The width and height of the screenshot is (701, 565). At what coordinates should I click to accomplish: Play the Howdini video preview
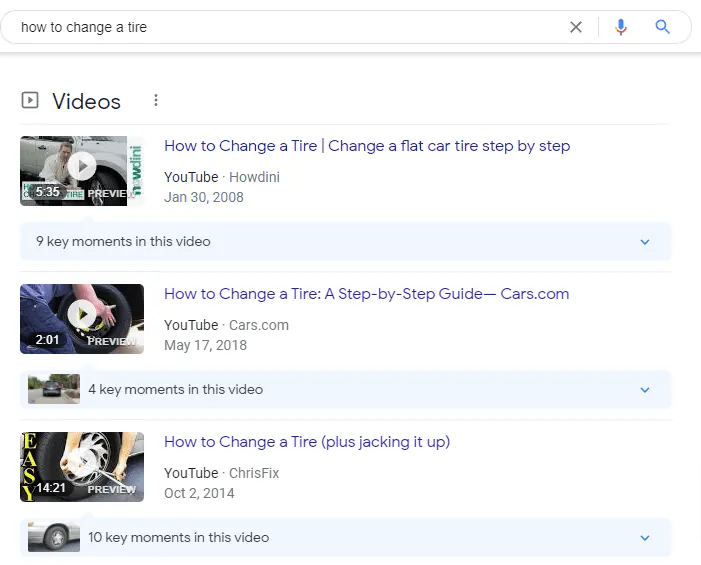coord(82,166)
